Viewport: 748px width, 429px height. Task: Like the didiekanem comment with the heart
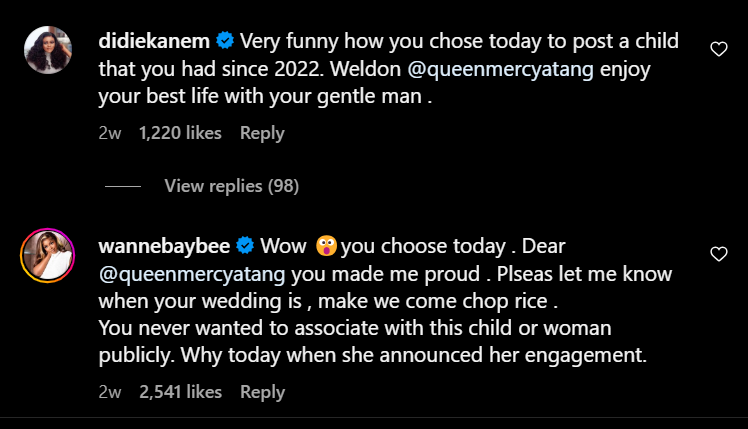point(717,48)
